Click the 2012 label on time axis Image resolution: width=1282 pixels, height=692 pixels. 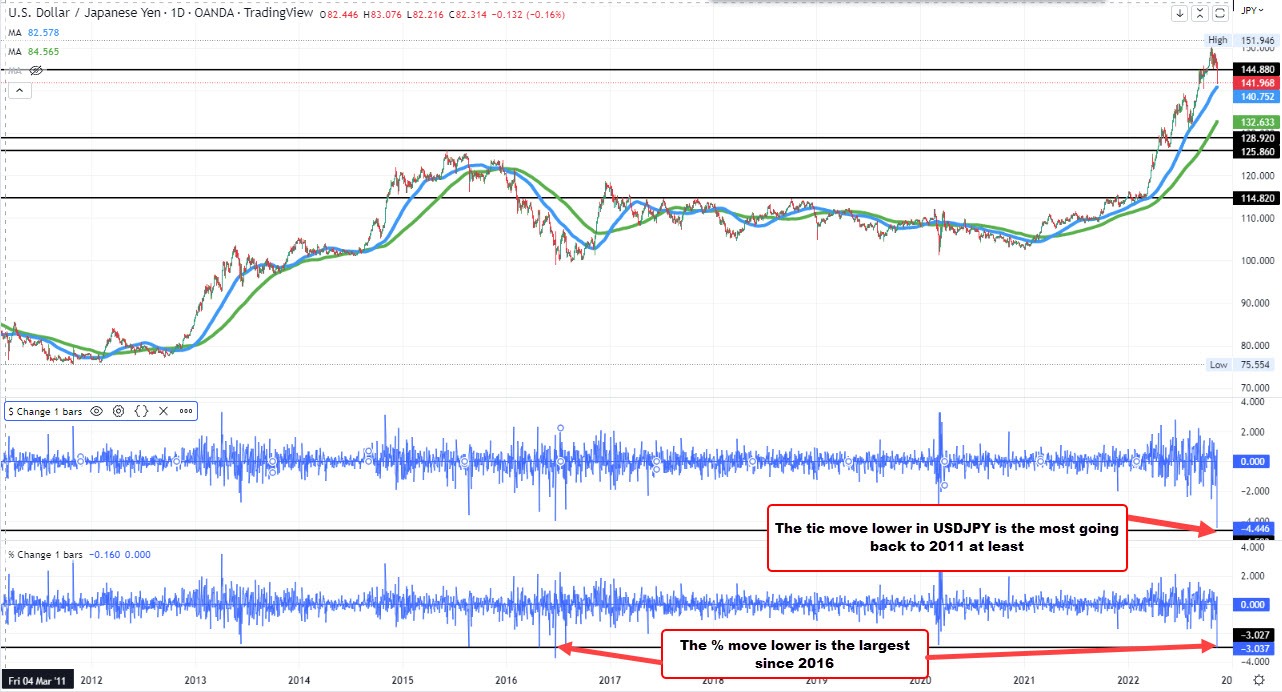click(91, 681)
